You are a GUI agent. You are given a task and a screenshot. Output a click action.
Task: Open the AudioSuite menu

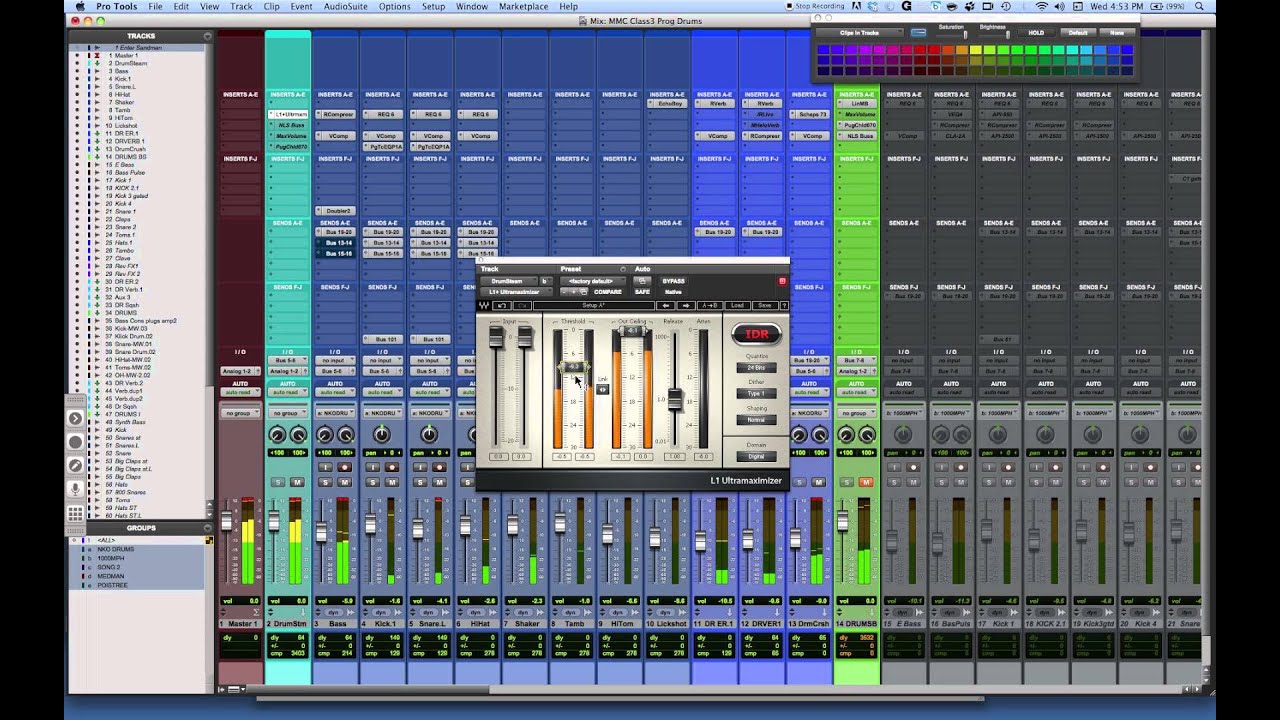tap(345, 6)
